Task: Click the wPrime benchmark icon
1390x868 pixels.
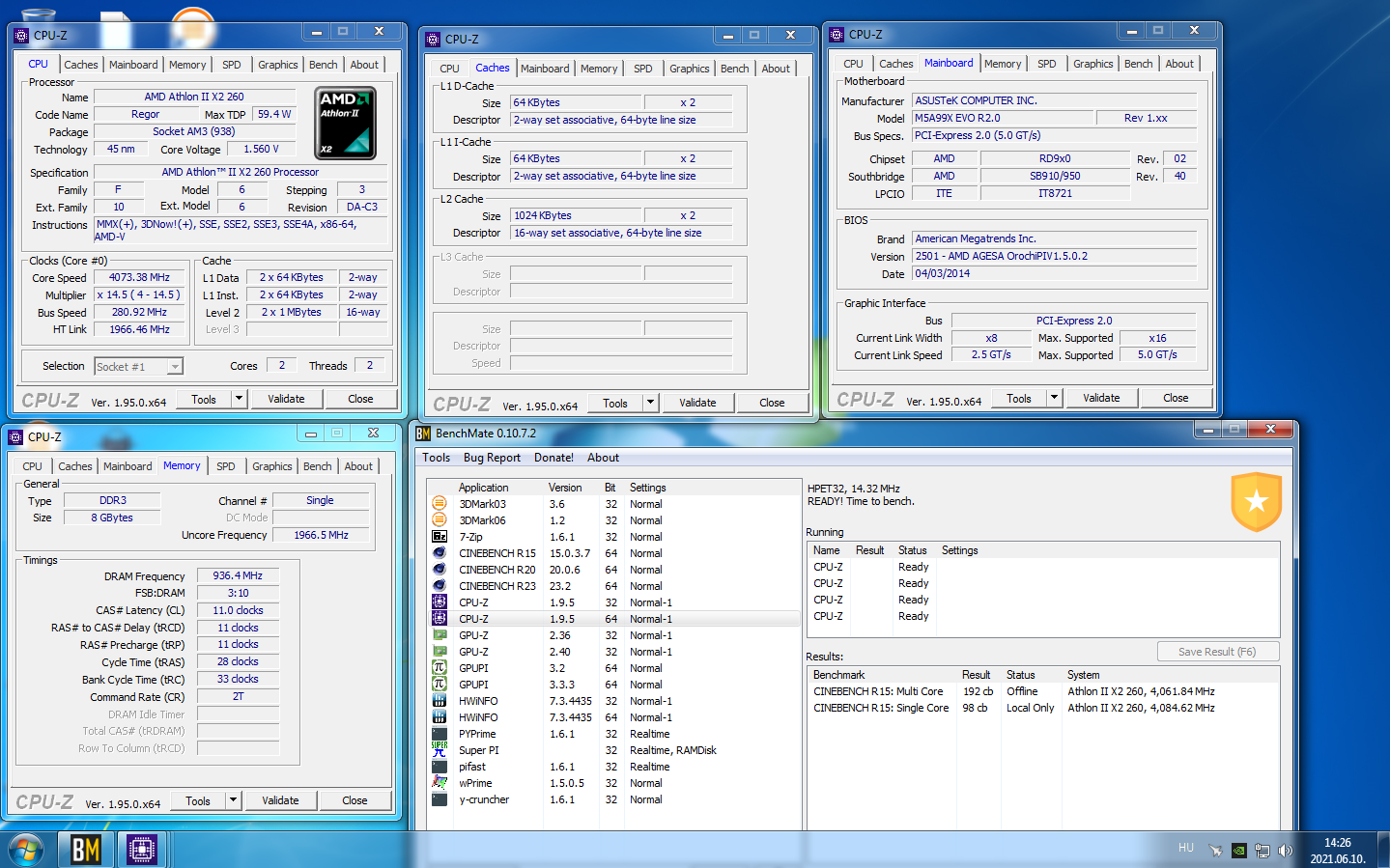Action: point(440,783)
